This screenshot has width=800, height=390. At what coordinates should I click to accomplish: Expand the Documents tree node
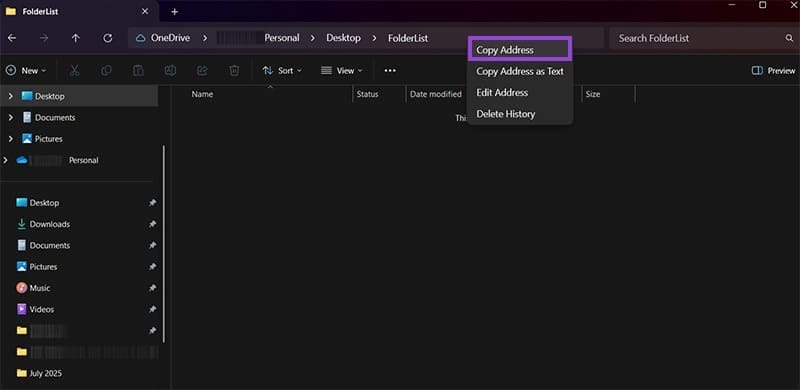[x=11, y=117]
